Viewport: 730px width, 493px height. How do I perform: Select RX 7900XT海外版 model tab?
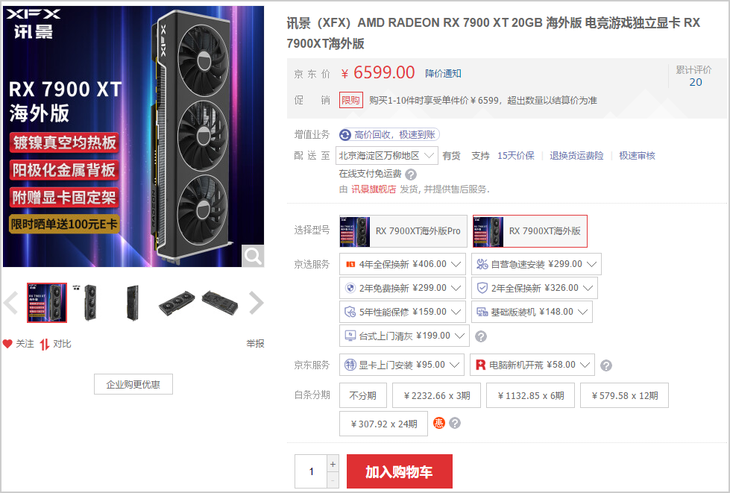tap(530, 231)
